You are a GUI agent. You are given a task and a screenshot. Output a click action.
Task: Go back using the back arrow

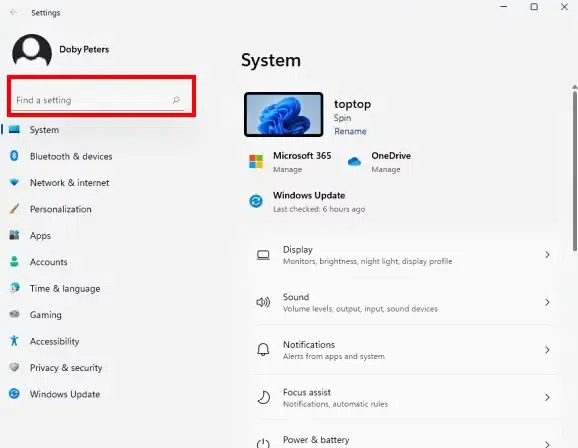coord(14,13)
